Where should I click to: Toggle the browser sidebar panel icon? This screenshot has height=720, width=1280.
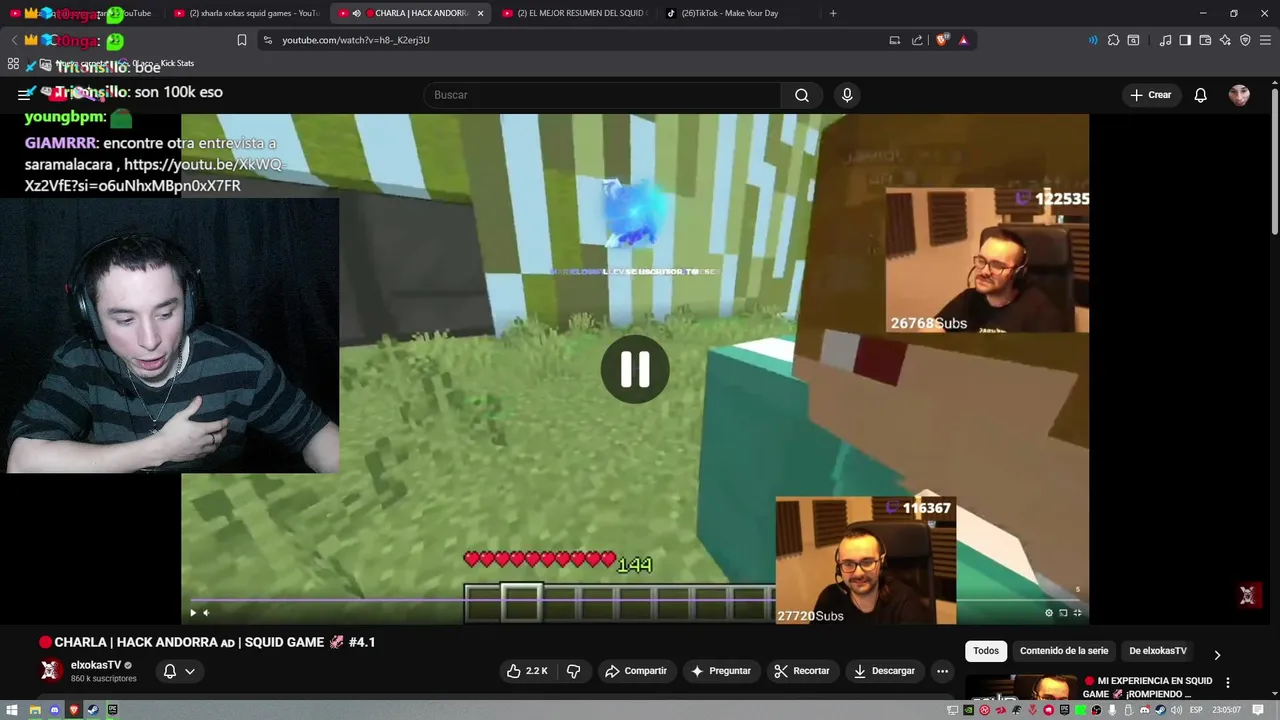click(1185, 40)
